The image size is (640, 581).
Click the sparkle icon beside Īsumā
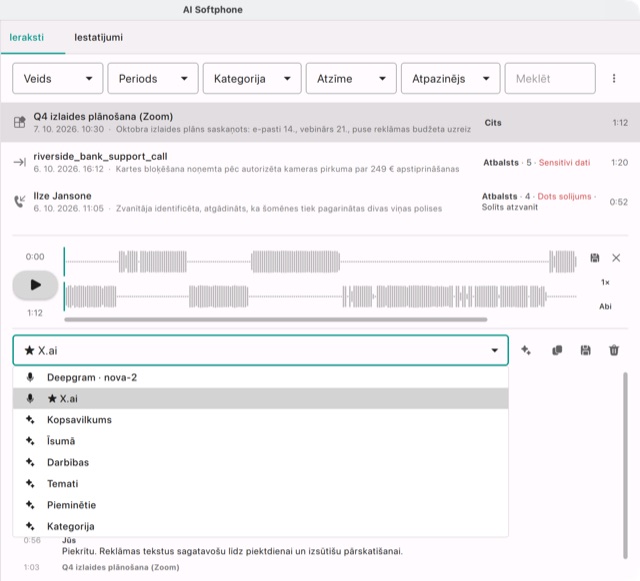[x=30, y=441]
